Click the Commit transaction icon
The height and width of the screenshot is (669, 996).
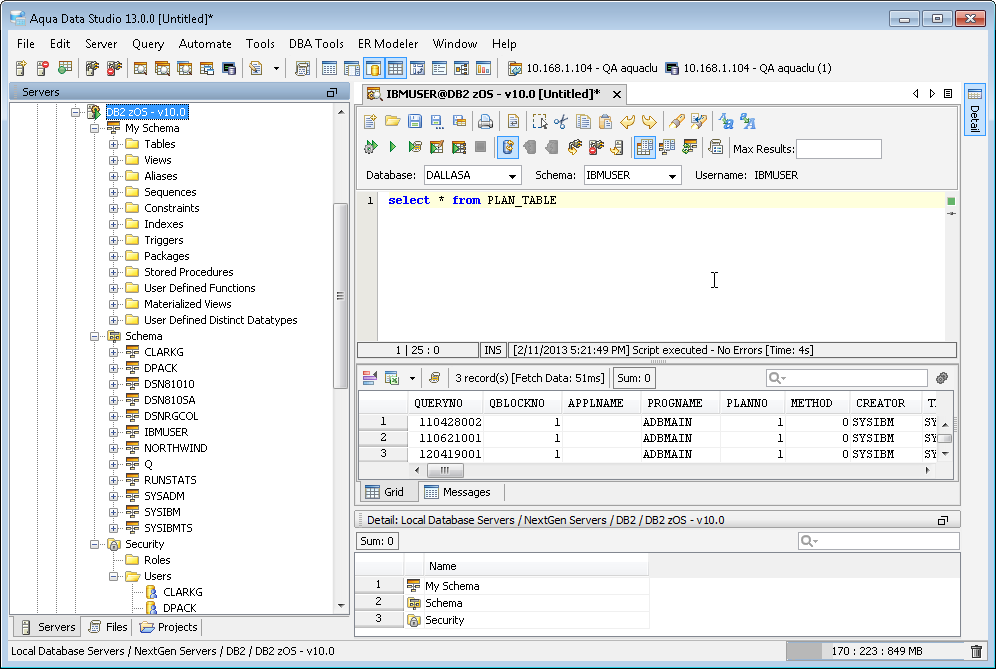[x=530, y=147]
